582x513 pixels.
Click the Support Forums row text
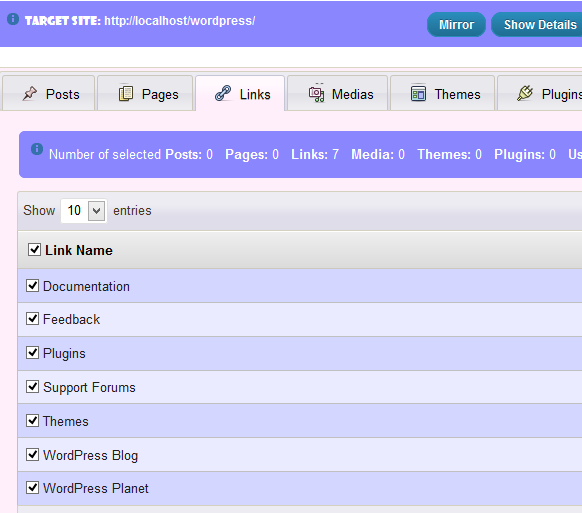[89, 388]
